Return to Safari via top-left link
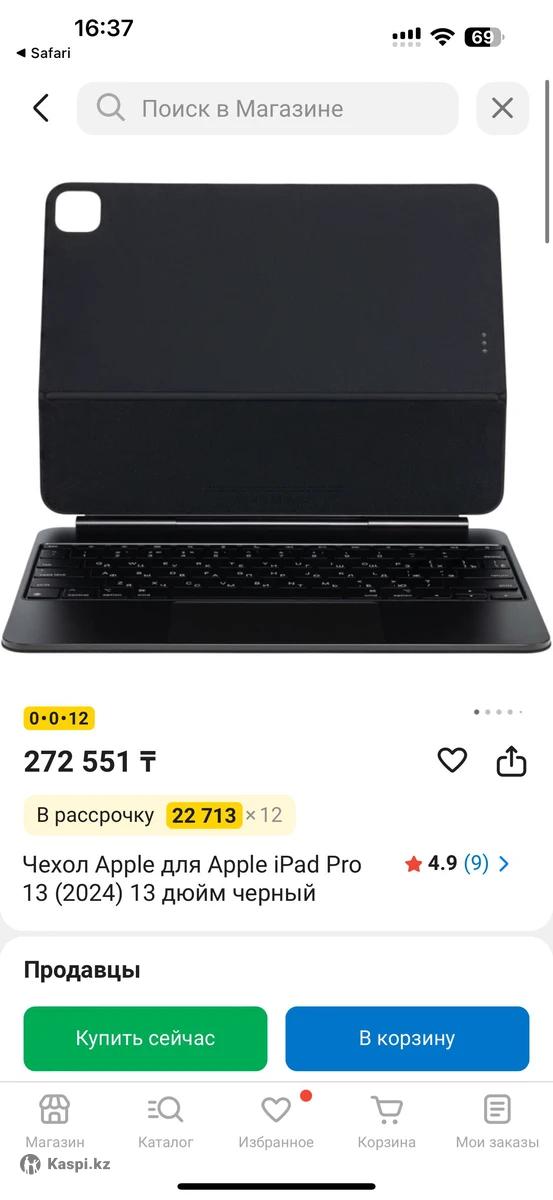Image resolution: width=553 pixels, height=1200 pixels. click(x=43, y=53)
